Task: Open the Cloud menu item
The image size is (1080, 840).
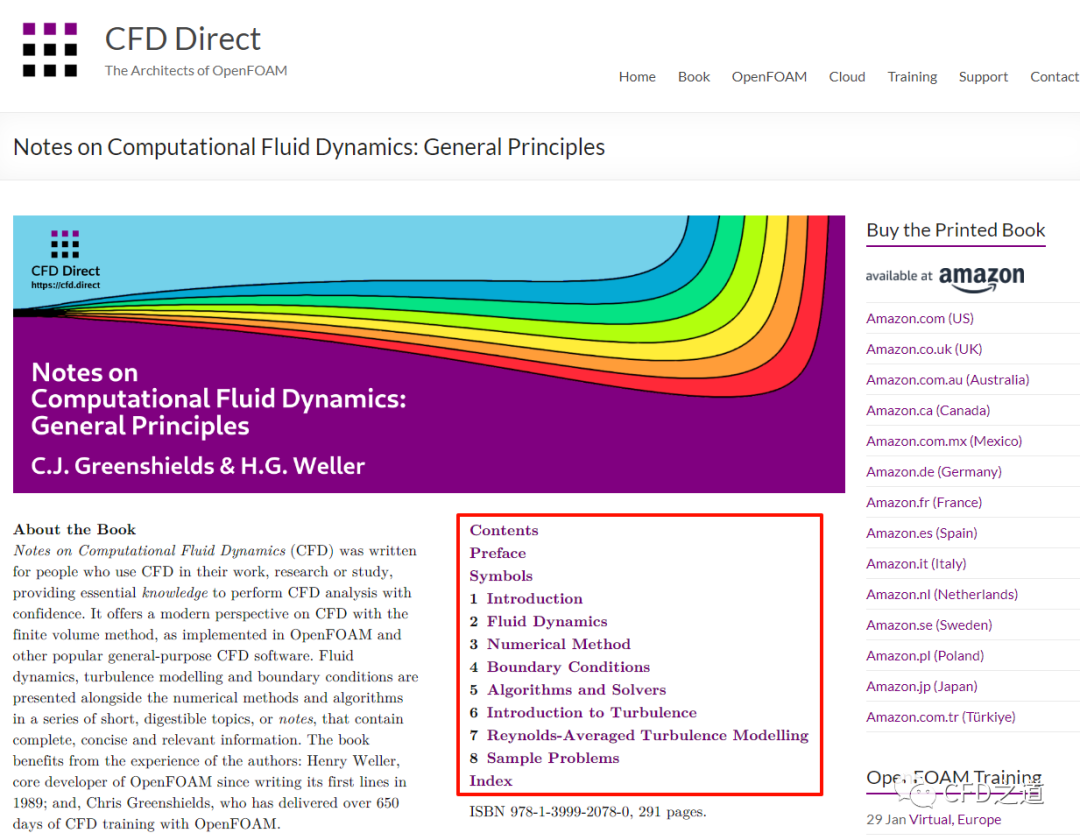Action: (x=847, y=76)
